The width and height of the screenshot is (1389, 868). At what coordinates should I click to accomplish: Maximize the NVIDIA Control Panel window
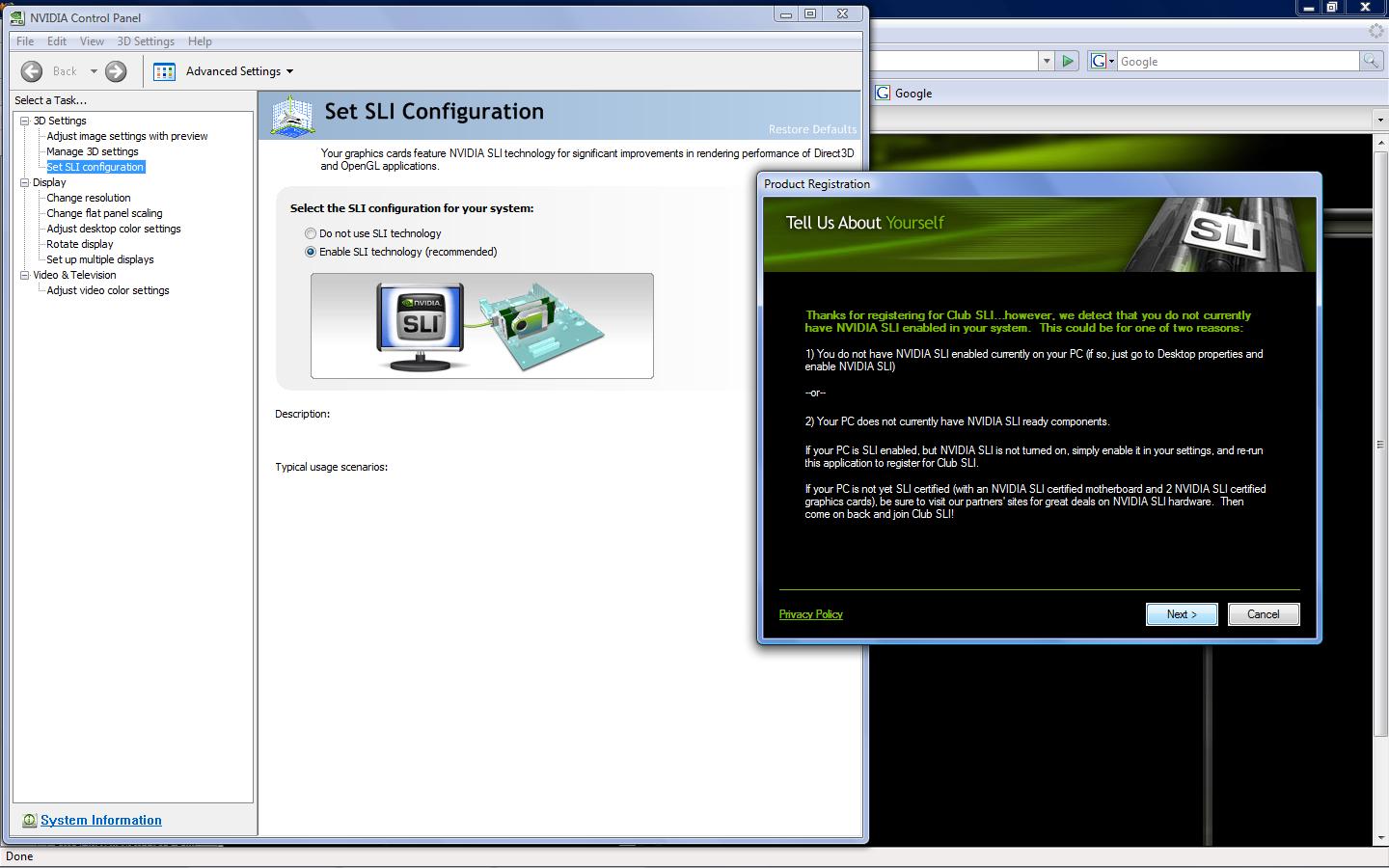pyautogui.click(x=810, y=14)
